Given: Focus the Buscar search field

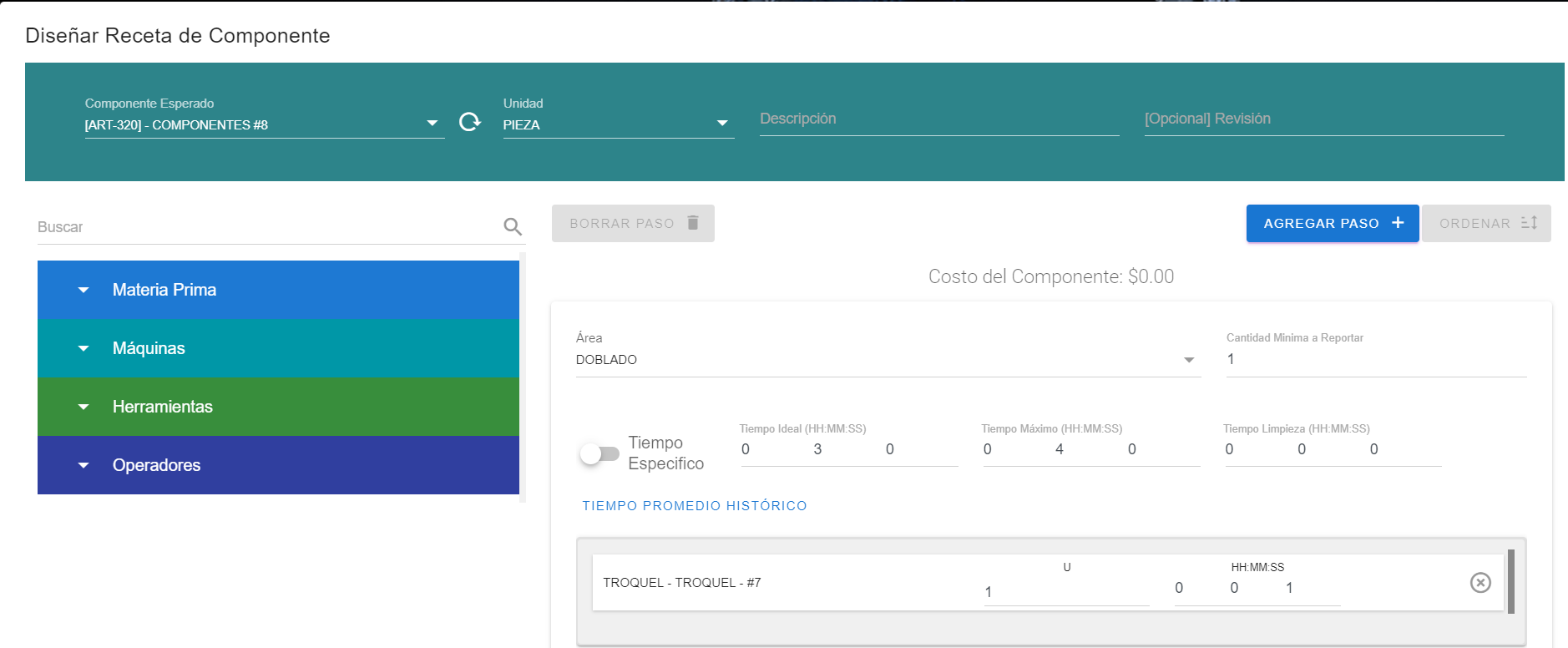Looking at the screenshot, I should (x=267, y=227).
